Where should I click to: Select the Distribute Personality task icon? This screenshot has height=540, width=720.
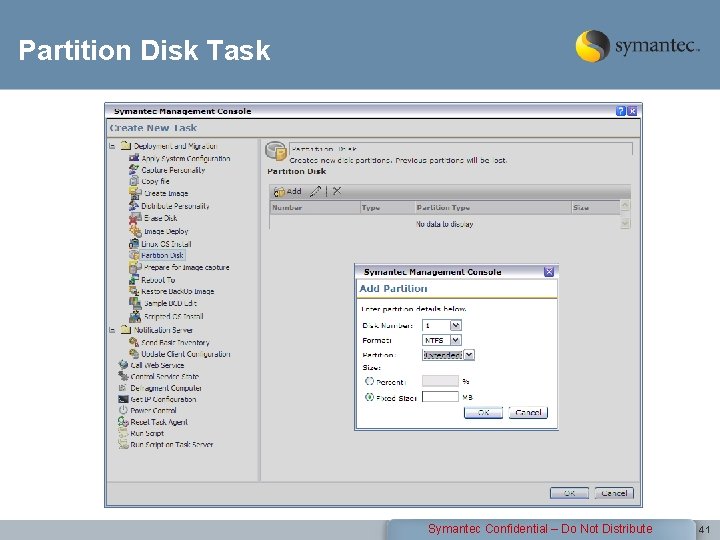point(134,206)
